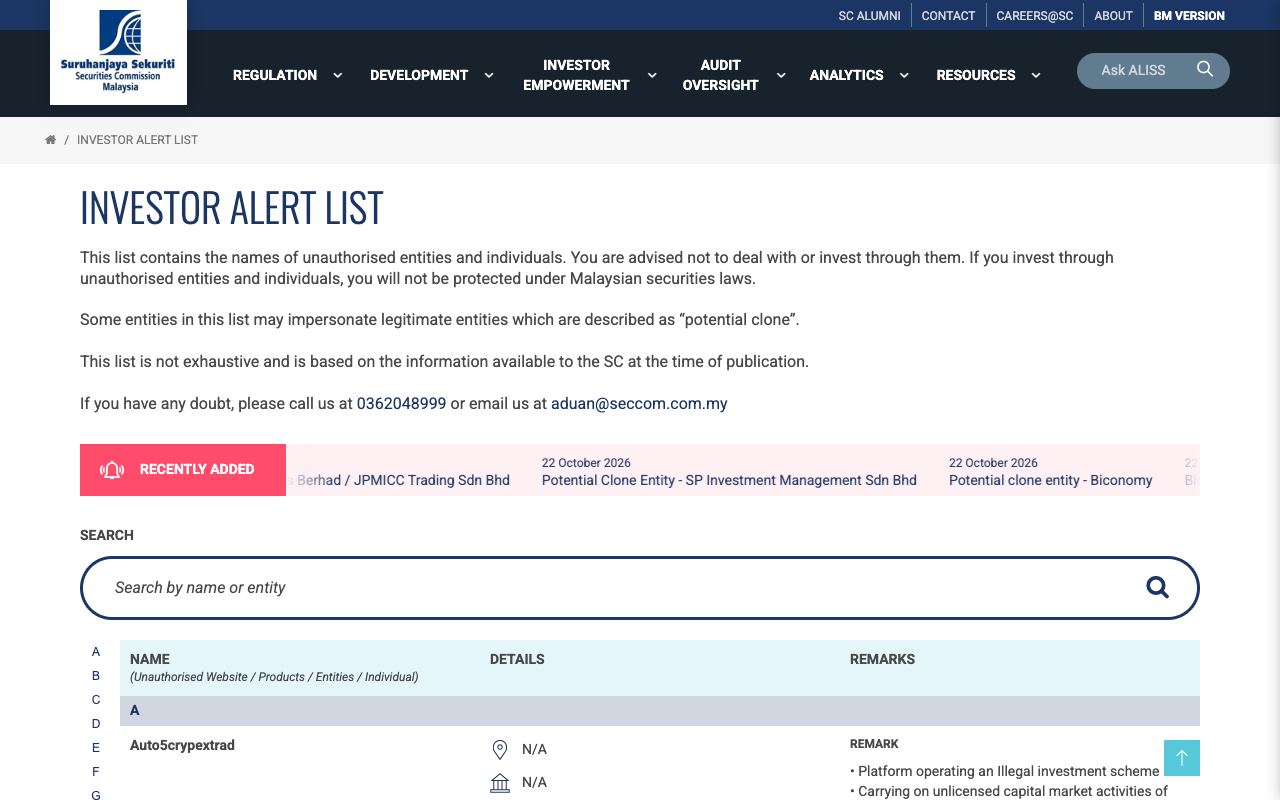Open the Development menu
The width and height of the screenshot is (1280, 800).
pos(419,75)
